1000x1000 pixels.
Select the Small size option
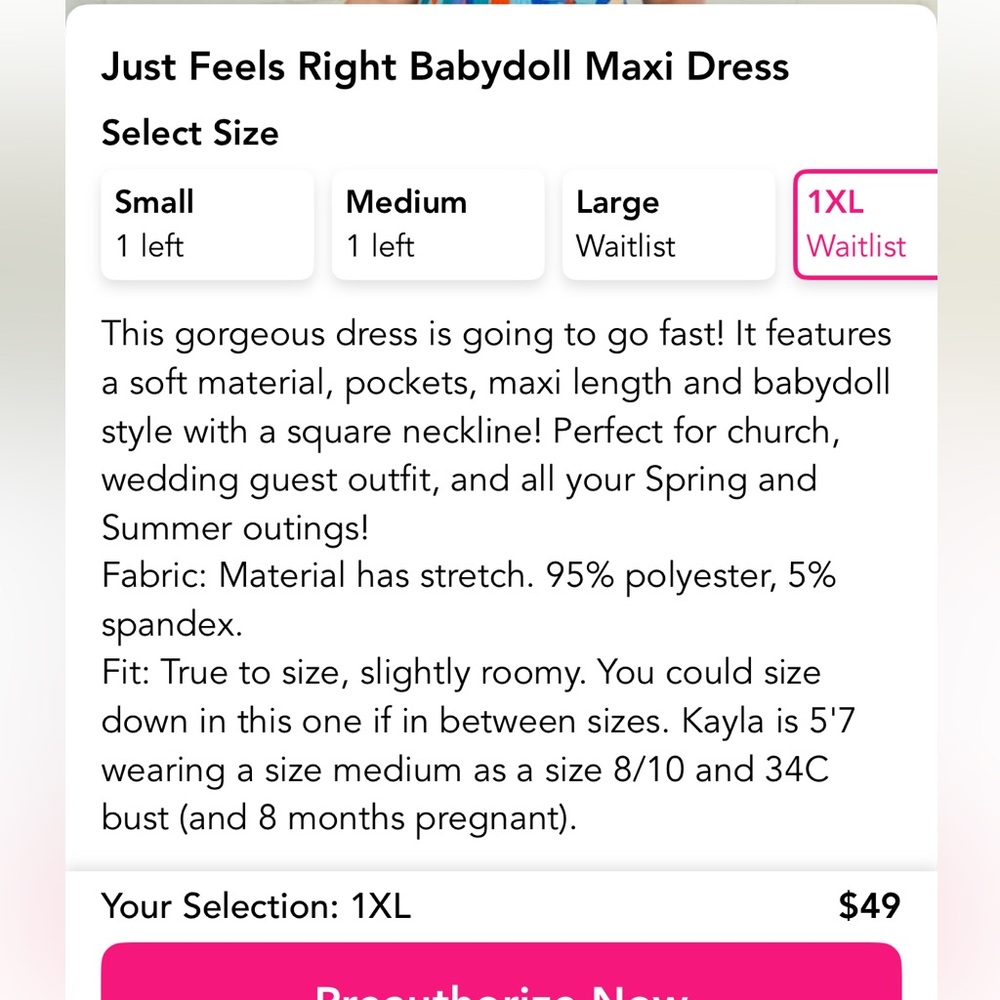point(207,223)
